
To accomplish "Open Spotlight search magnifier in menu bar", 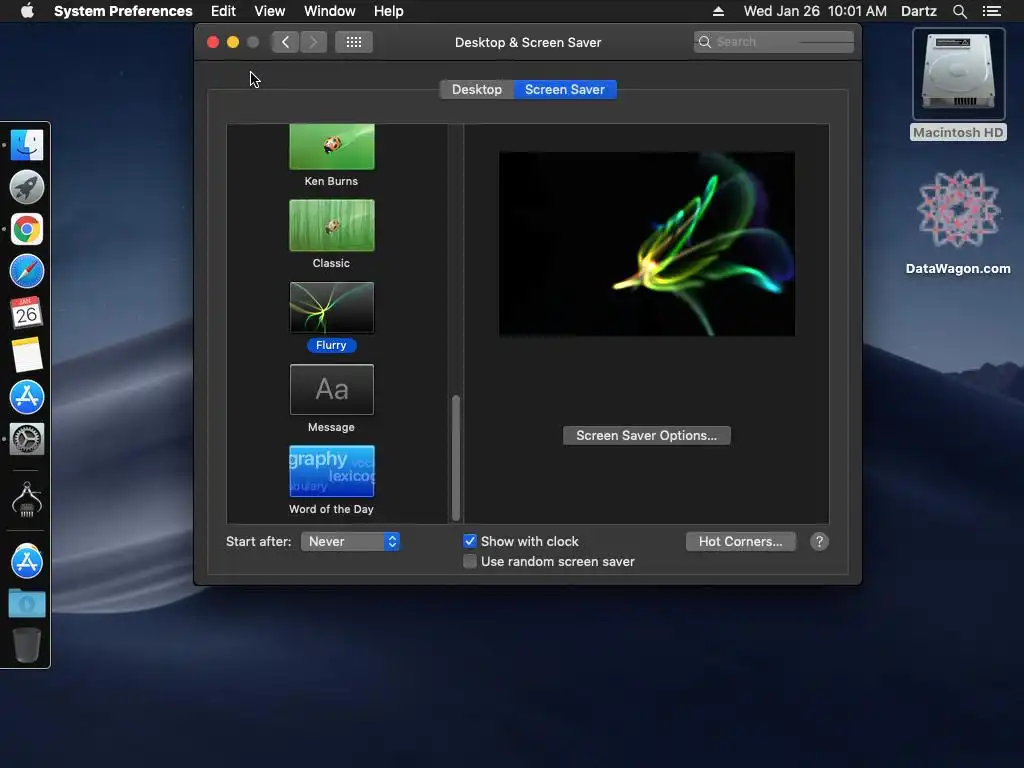I will (959, 11).
